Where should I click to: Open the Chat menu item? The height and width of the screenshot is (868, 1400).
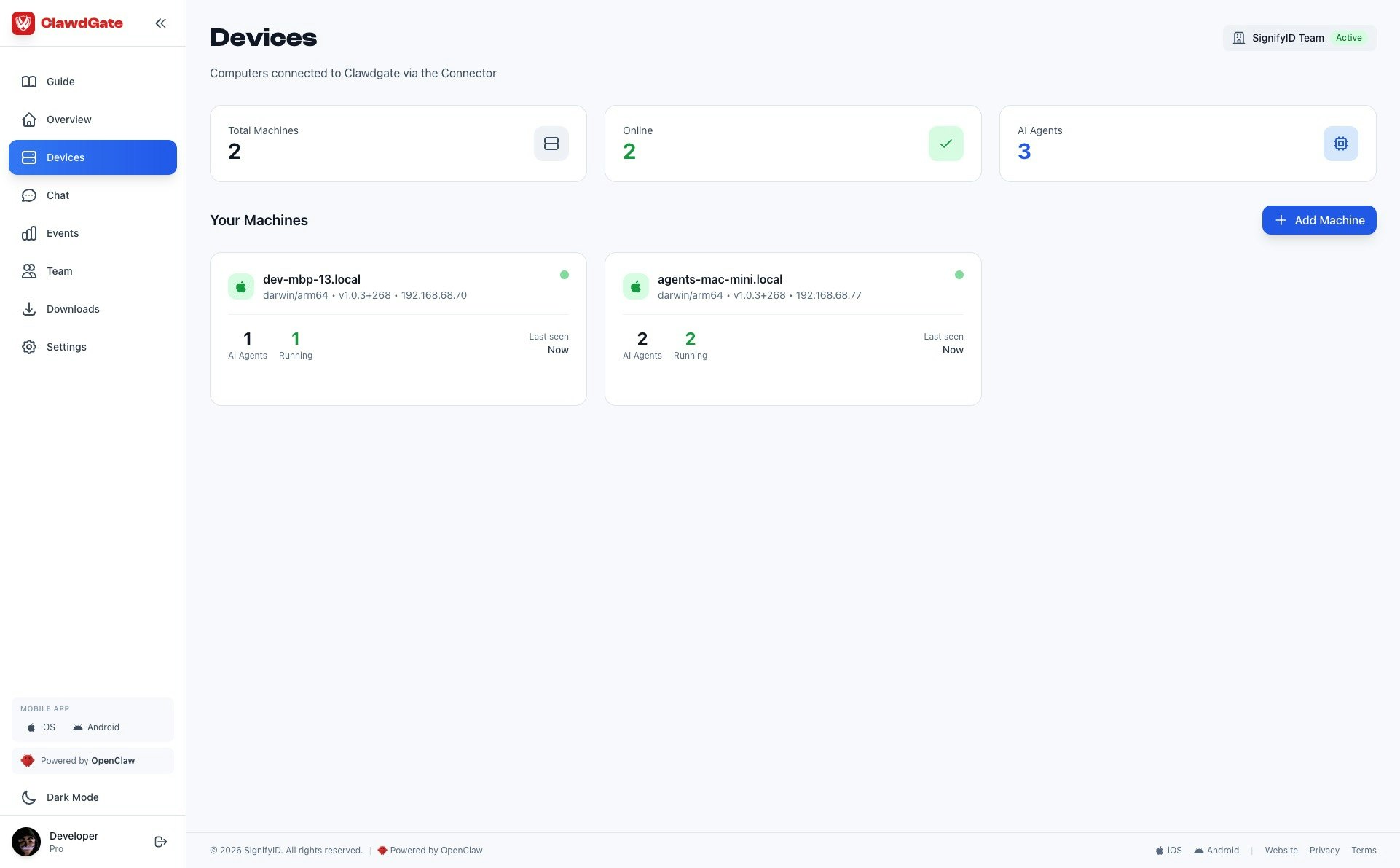coord(58,195)
